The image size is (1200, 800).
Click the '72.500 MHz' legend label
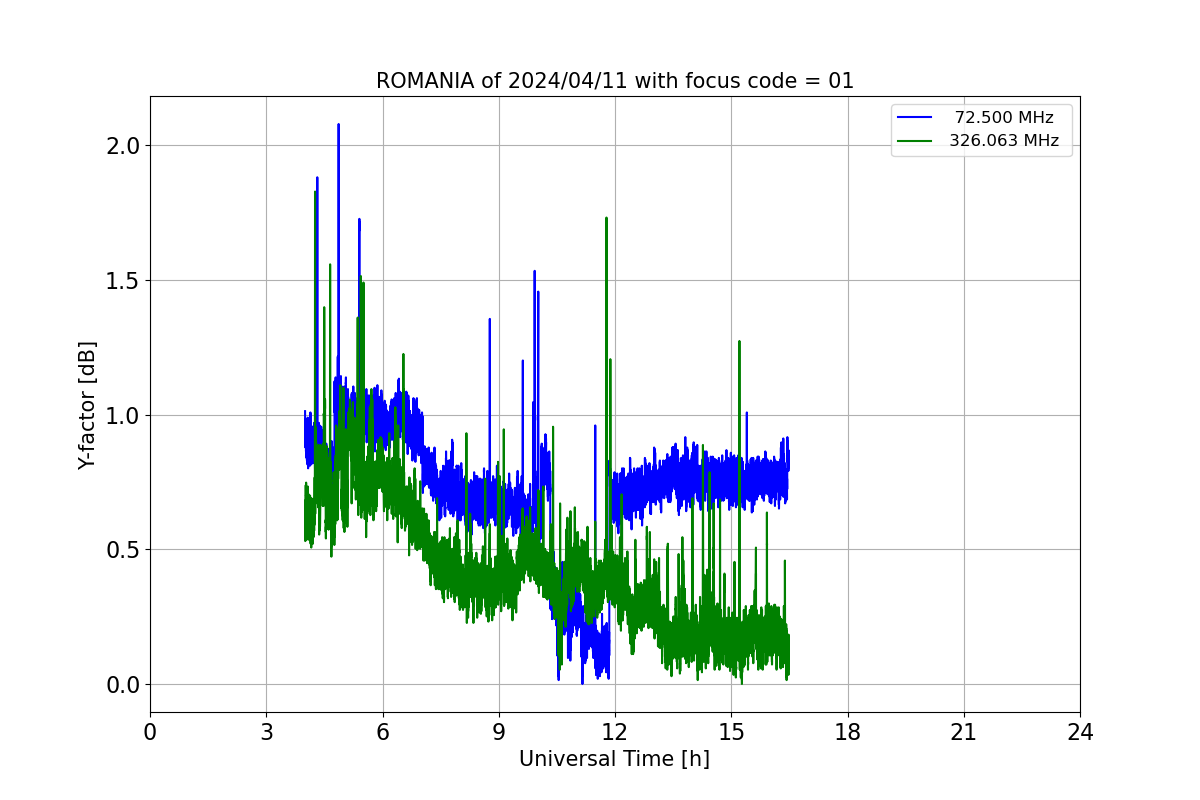click(1004, 118)
